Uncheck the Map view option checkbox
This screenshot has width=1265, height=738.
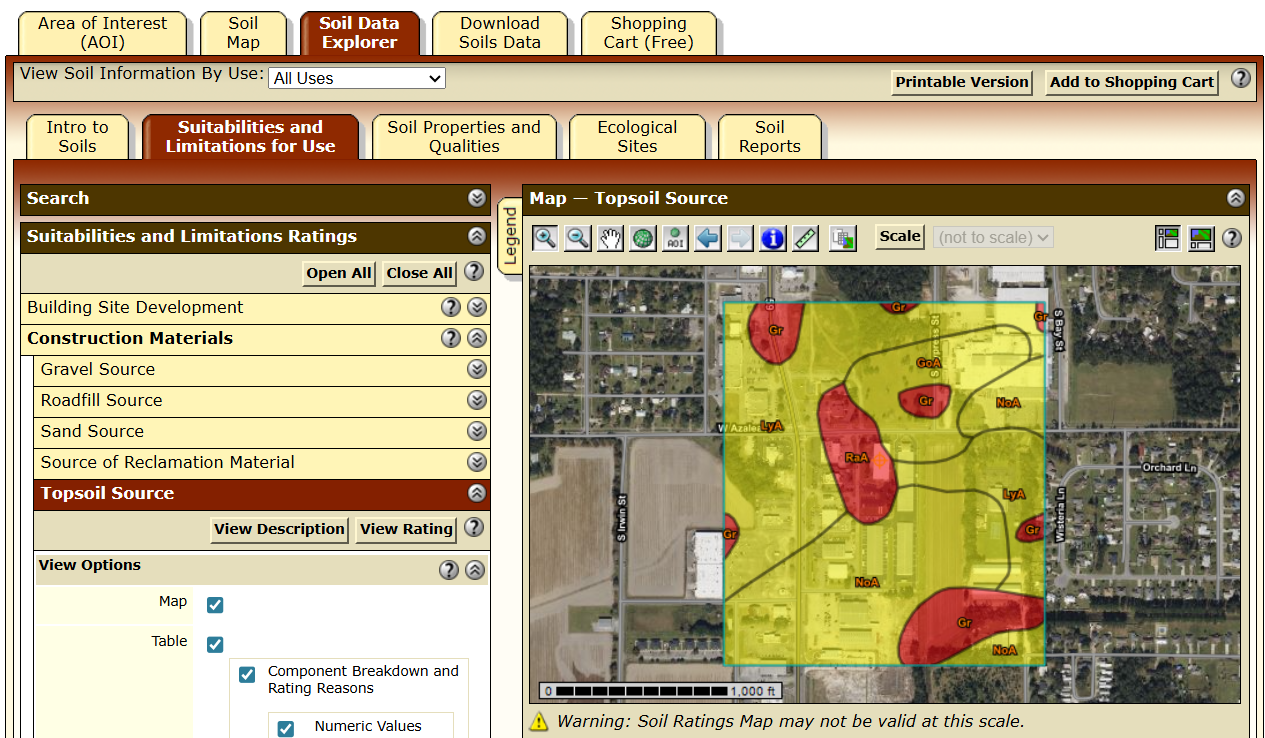coord(215,605)
